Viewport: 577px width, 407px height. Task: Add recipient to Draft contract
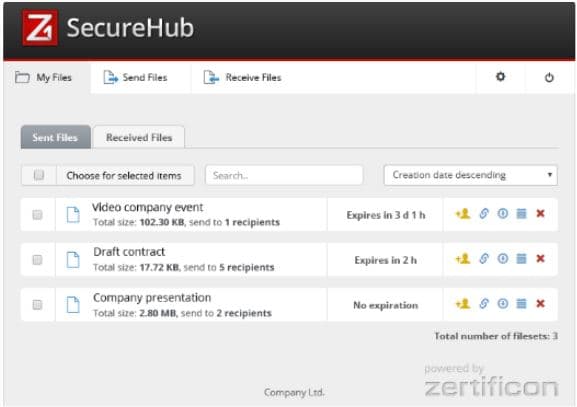[463, 259]
